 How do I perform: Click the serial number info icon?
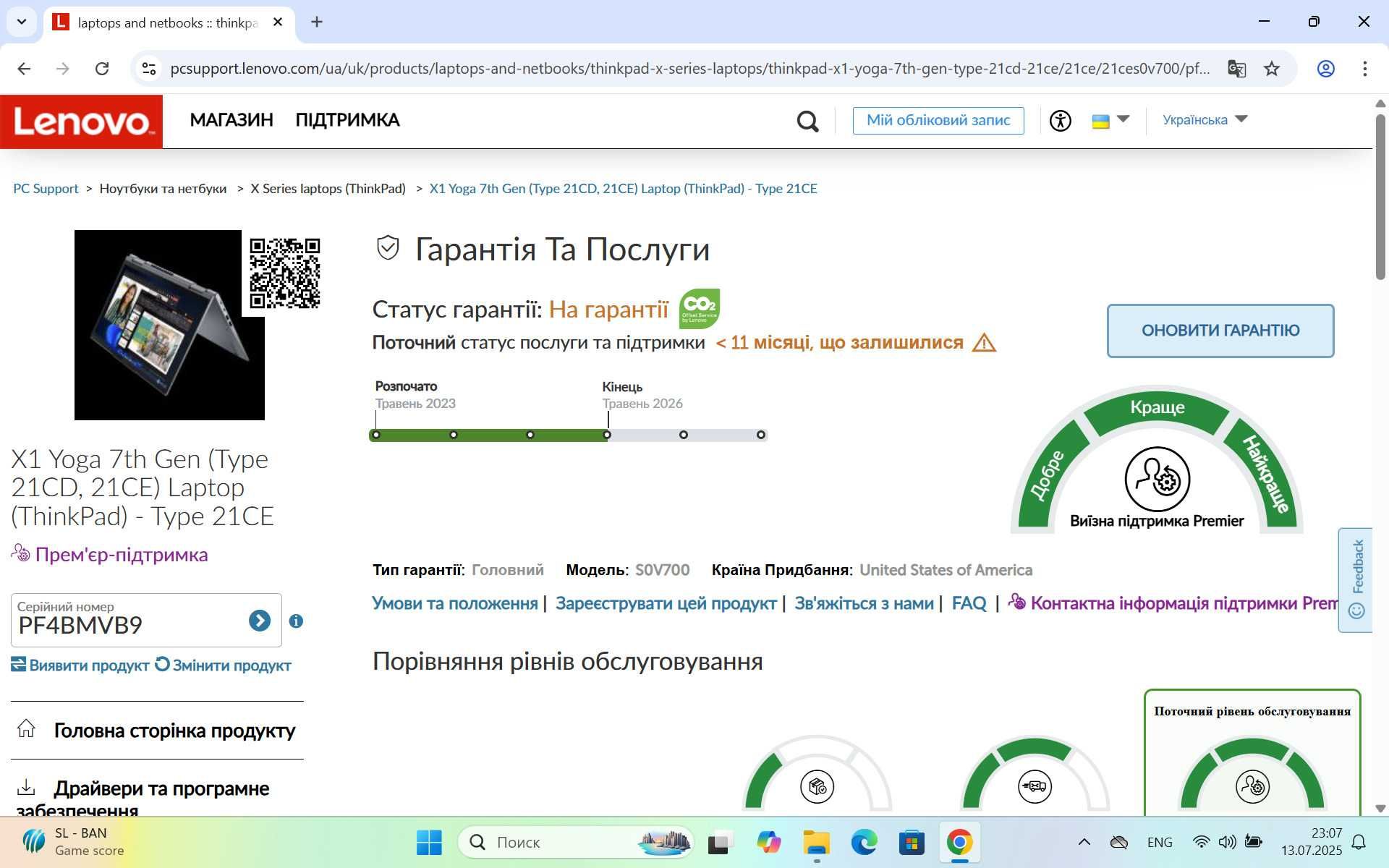coord(296,621)
